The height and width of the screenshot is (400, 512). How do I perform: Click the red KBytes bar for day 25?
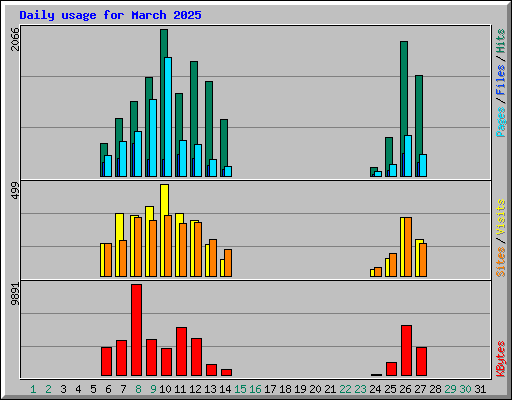391,369
